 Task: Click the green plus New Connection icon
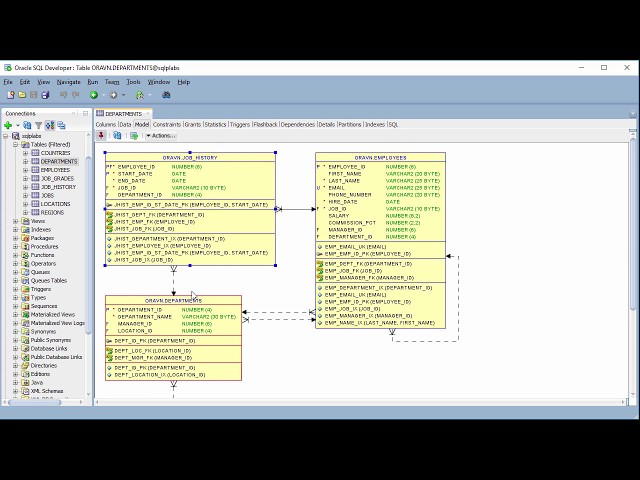(8, 125)
